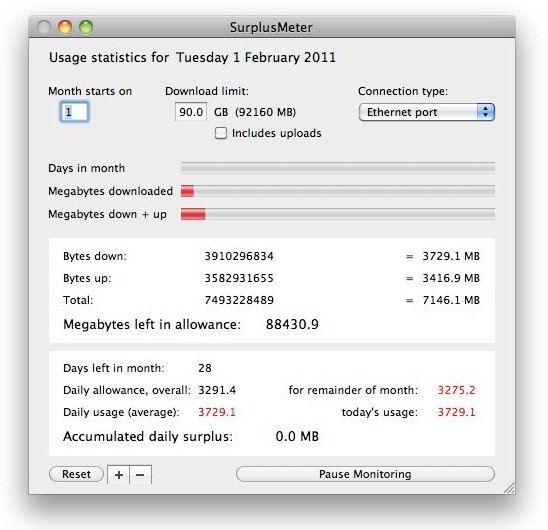The height and width of the screenshot is (530, 548).
Task: Click the Total value 7493228489
Action: click(x=239, y=300)
